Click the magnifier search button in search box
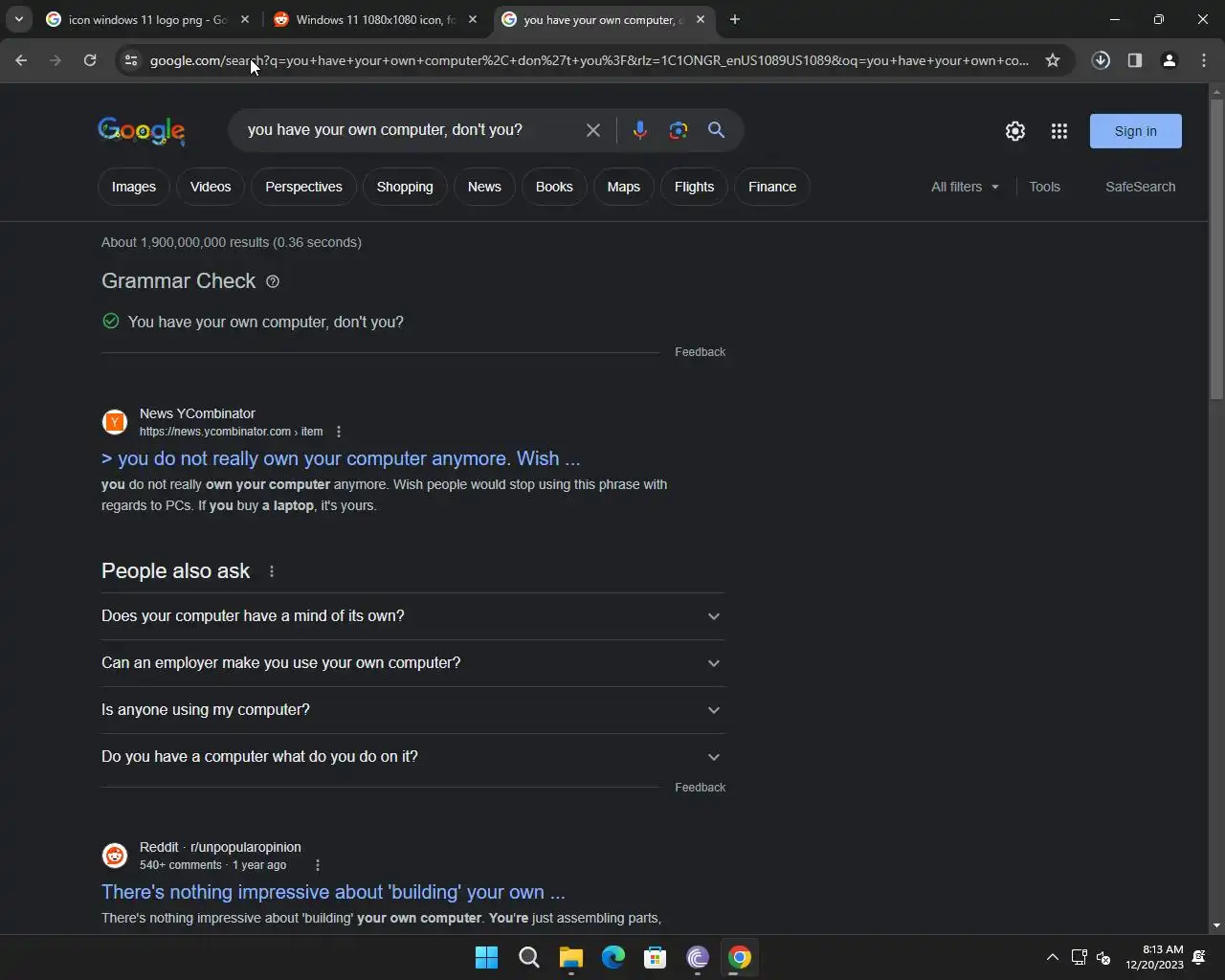 [716, 130]
